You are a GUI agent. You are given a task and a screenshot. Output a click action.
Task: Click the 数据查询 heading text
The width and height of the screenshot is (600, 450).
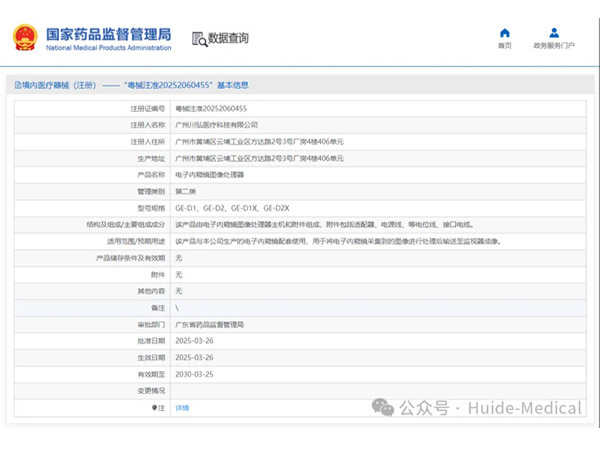(228, 39)
